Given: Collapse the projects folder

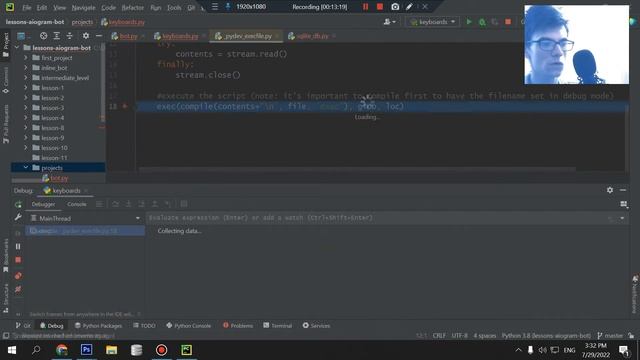Looking at the screenshot, I should point(26,168).
